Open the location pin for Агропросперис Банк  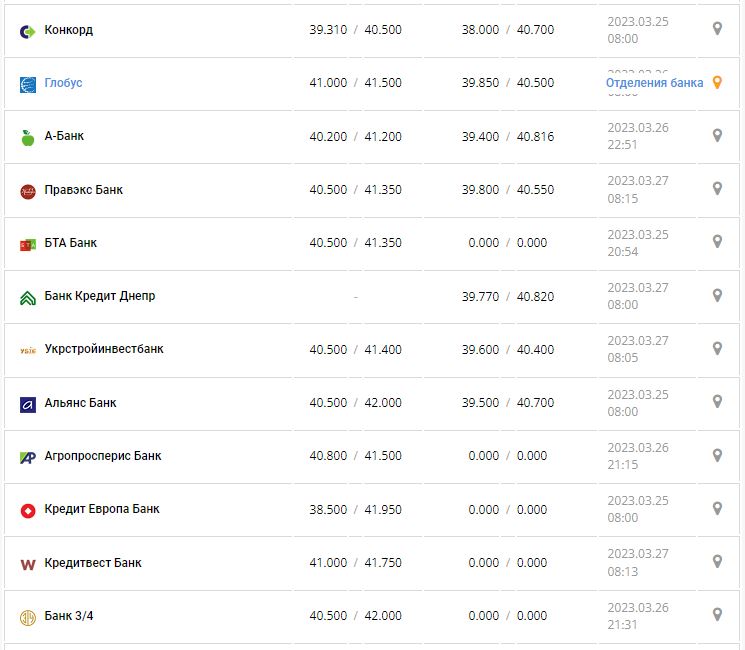pyautogui.click(x=717, y=455)
